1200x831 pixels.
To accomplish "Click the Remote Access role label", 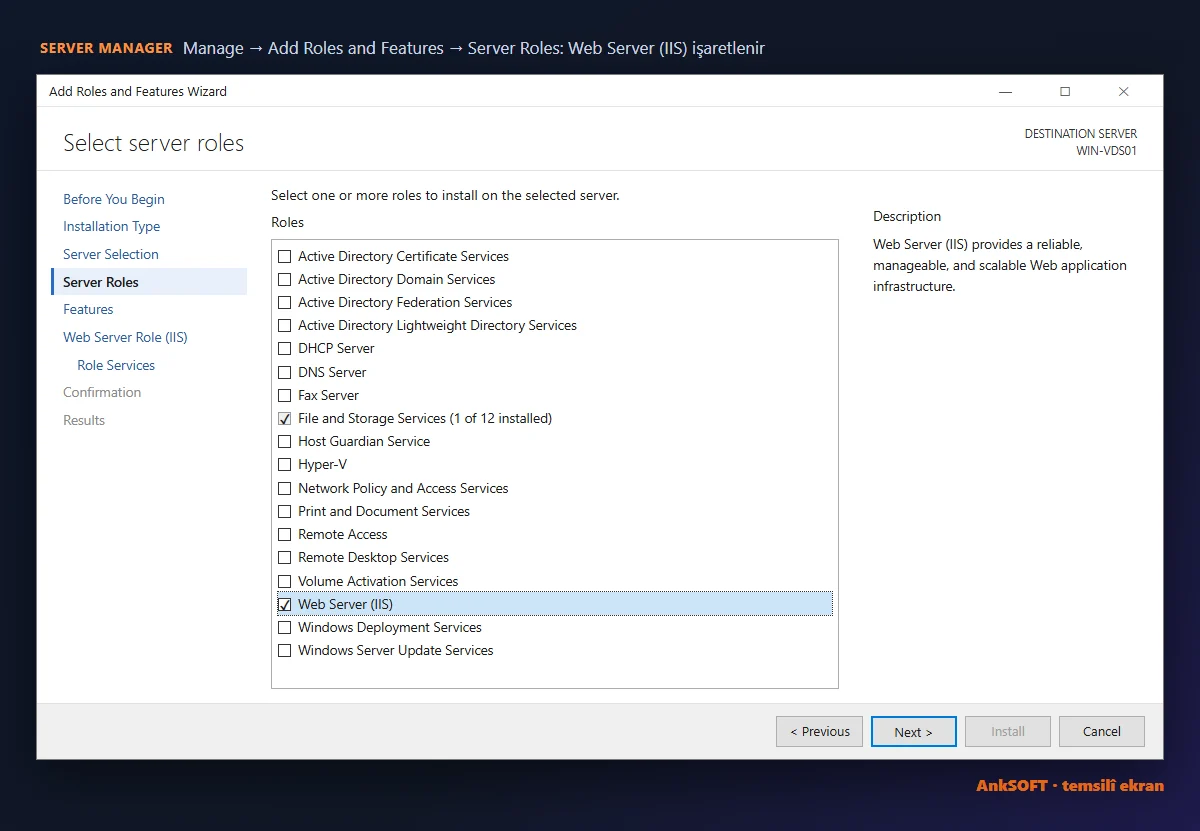I will coord(343,535).
